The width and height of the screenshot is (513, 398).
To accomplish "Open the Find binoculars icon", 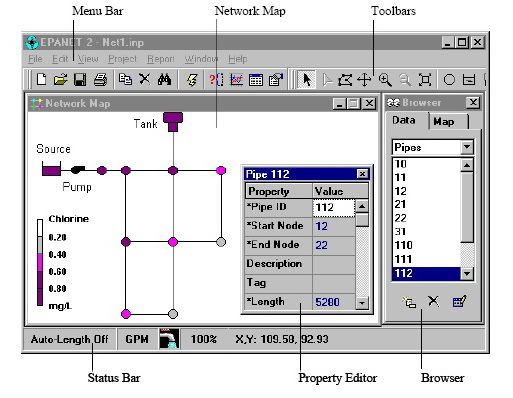I will (164, 80).
